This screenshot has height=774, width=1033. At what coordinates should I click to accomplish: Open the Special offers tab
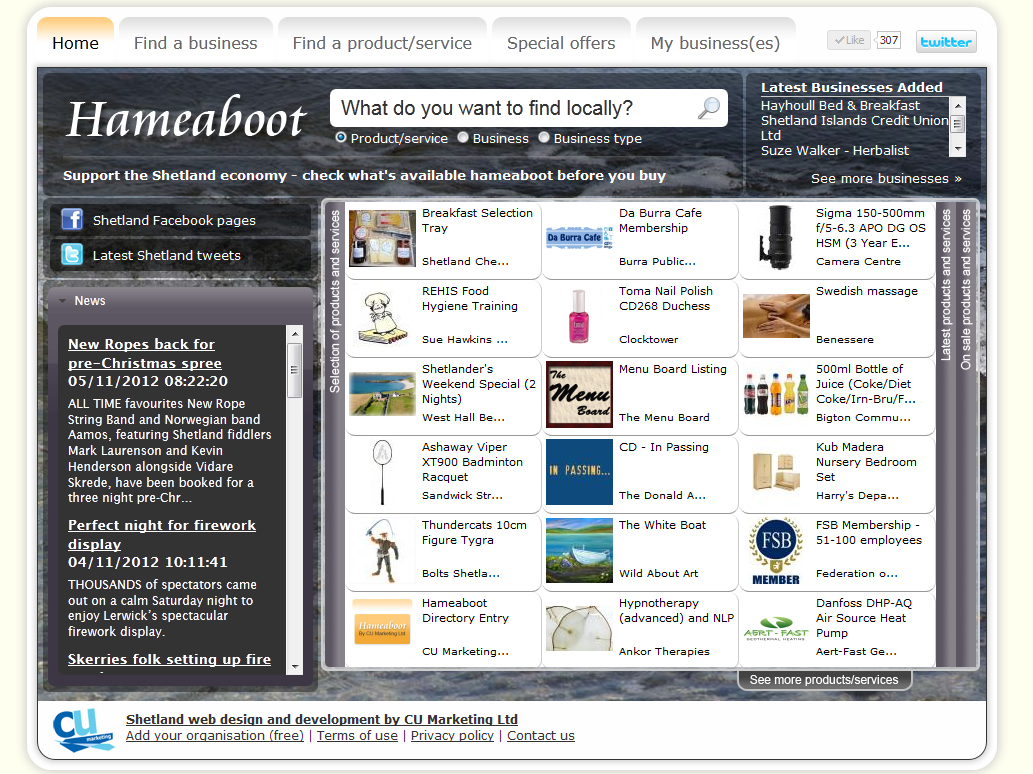pyautogui.click(x=561, y=43)
